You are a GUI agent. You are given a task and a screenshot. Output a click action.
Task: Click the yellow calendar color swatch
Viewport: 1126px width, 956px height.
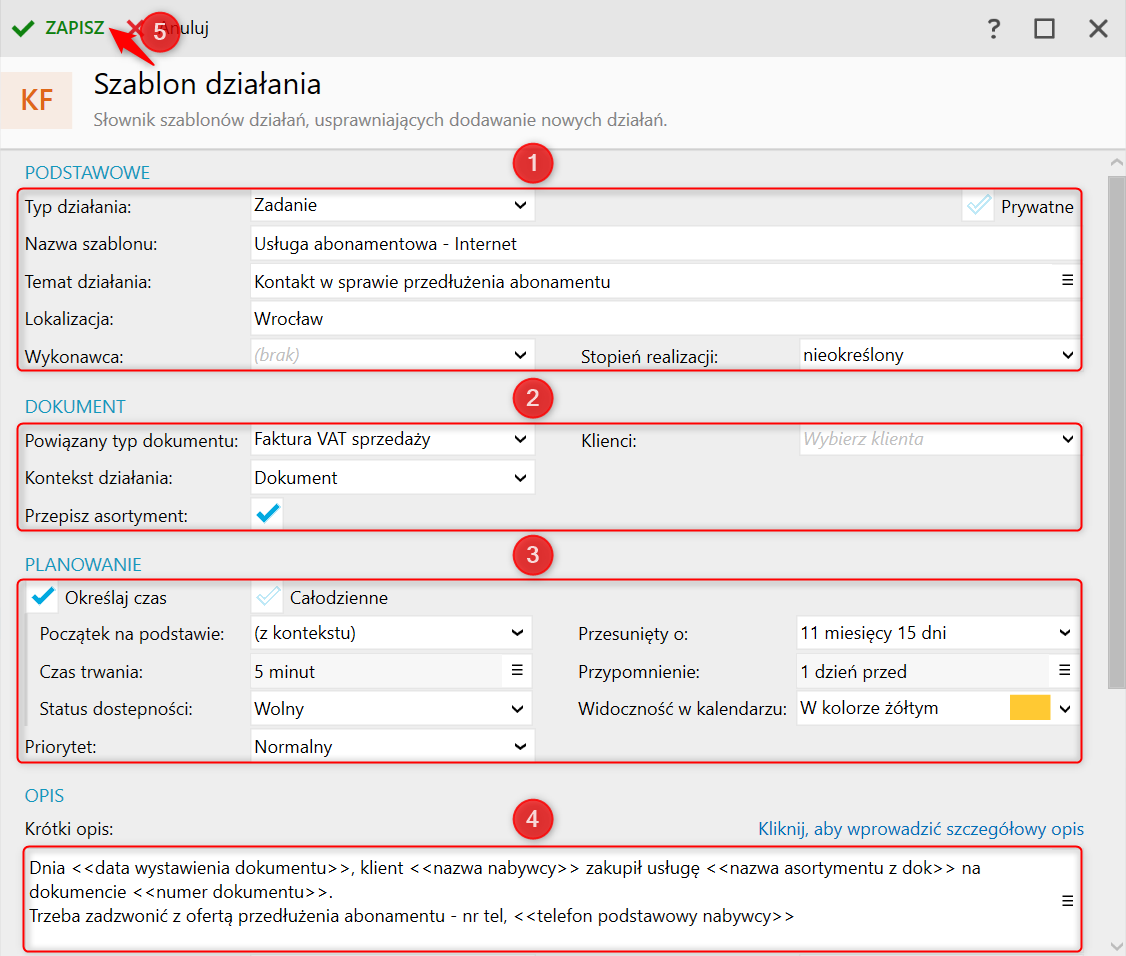coord(1030,707)
